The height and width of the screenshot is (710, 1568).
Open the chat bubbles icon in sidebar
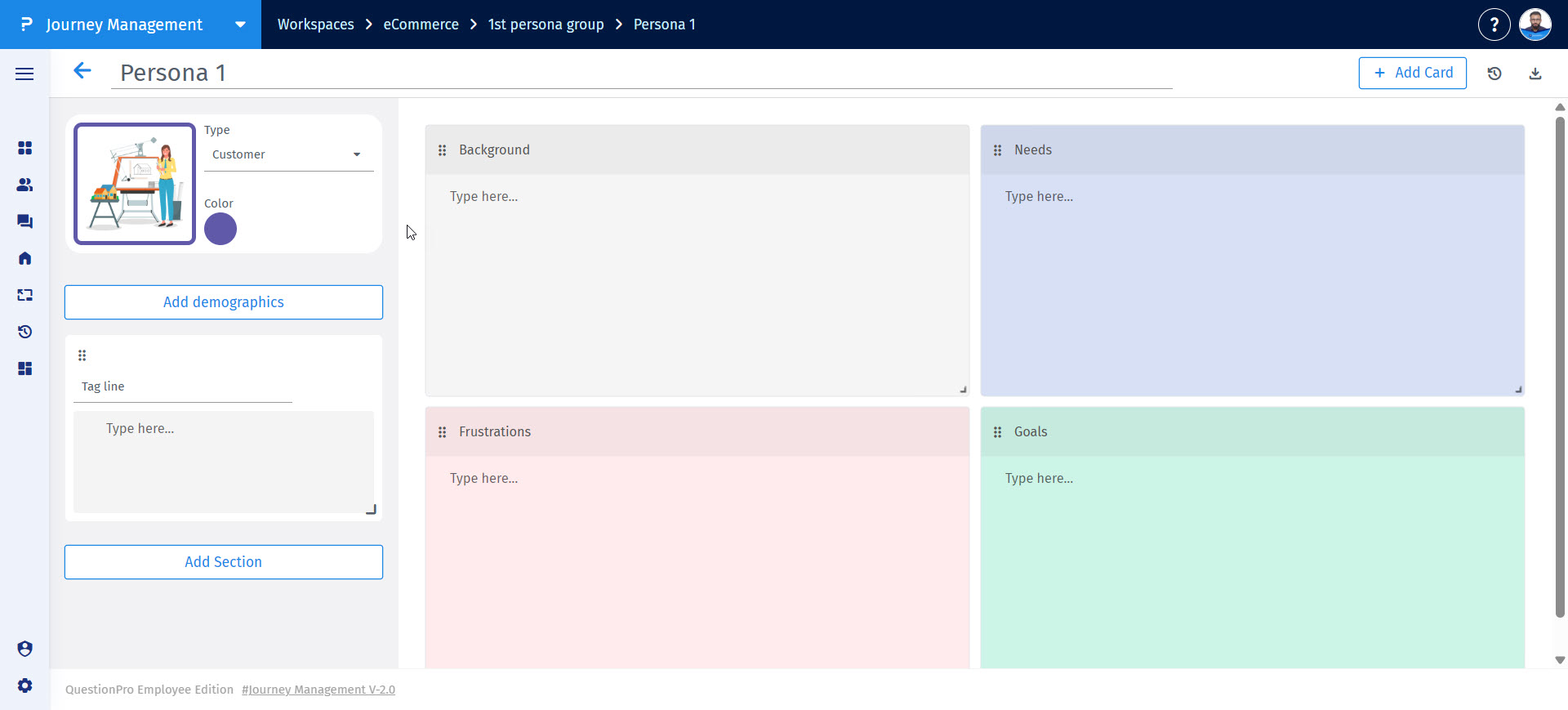pos(25,221)
